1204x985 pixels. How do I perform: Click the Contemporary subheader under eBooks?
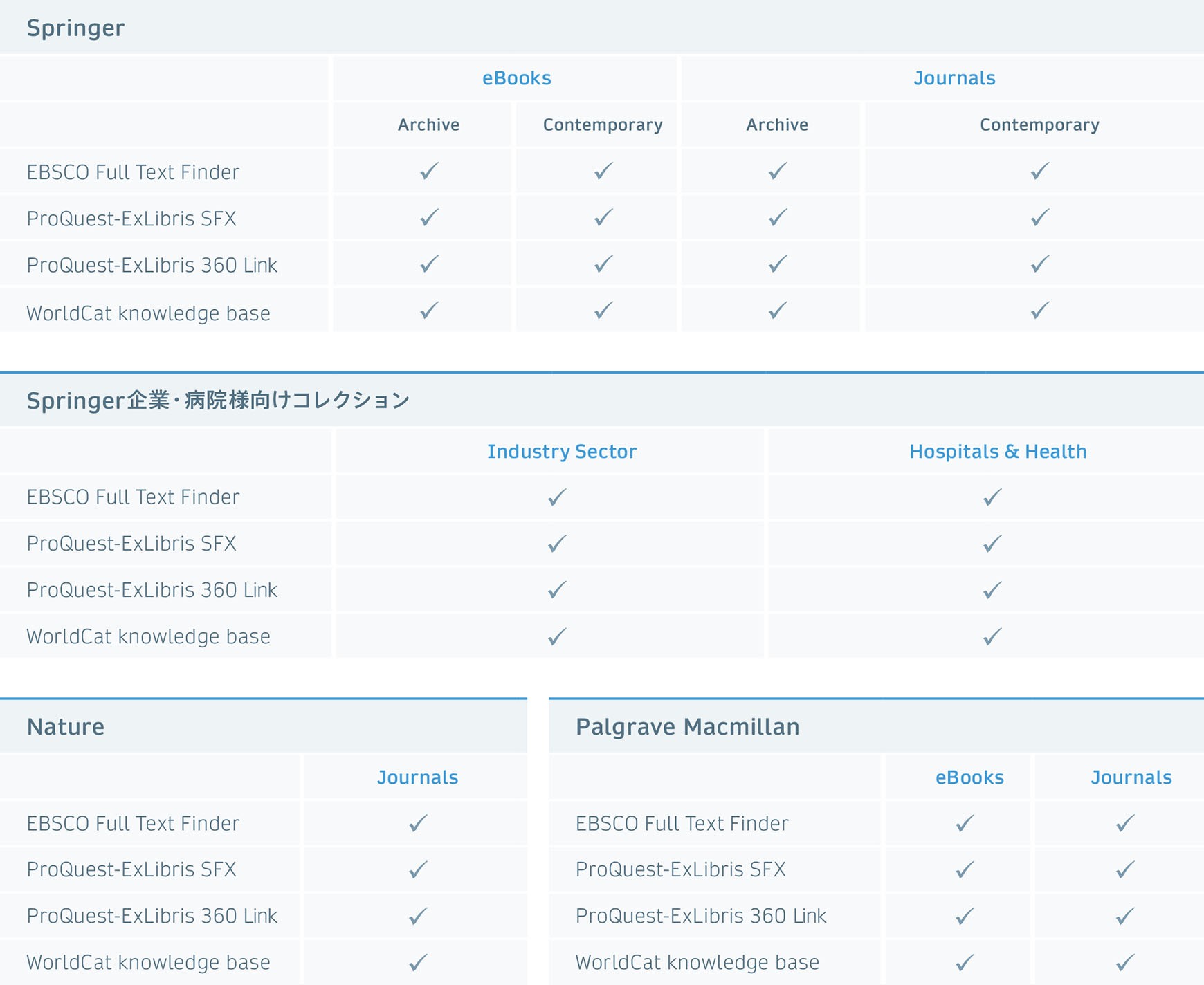point(603,125)
